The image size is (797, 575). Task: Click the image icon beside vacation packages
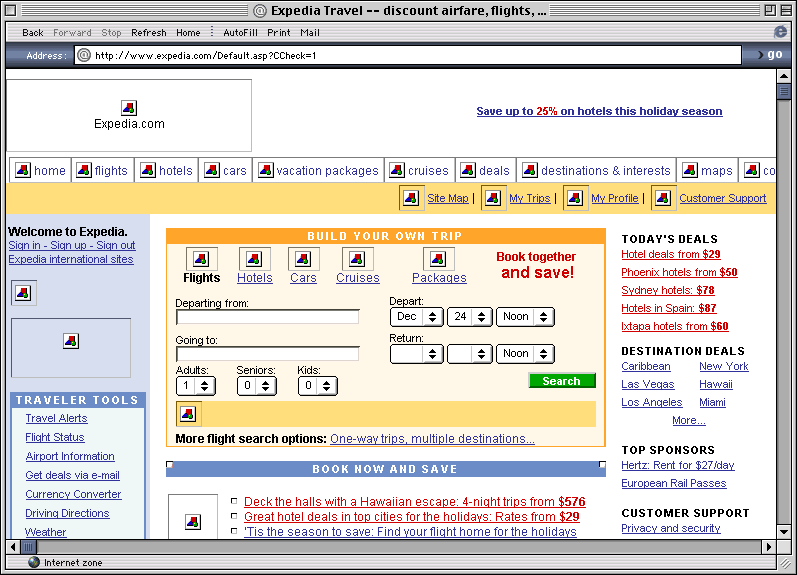266,170
